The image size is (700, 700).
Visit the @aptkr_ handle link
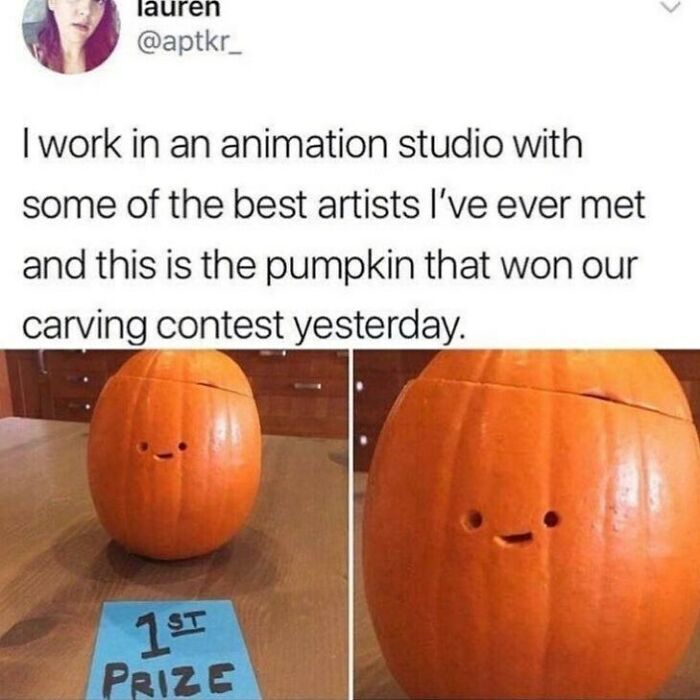(189, 44)
